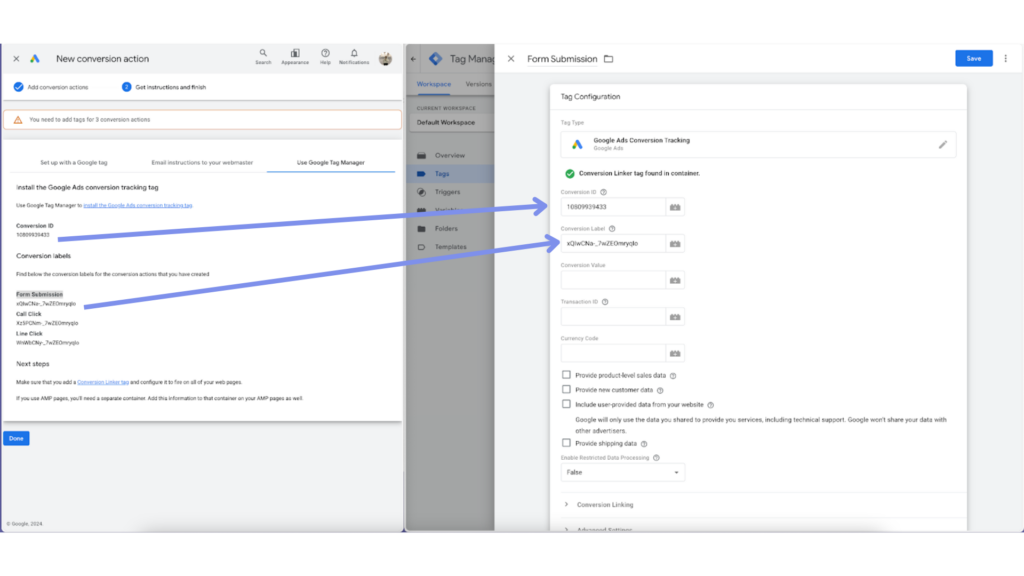
Task: Click the help icon next to Transaction ID
Action: (605, 302)
